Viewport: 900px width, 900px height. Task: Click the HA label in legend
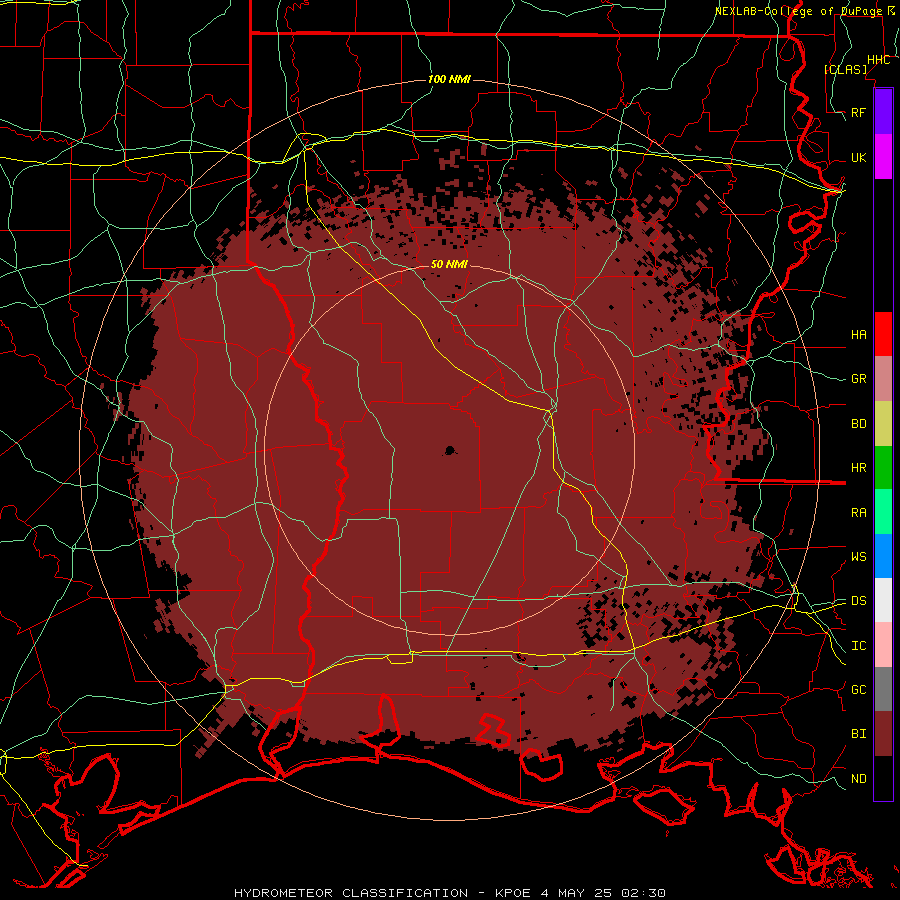[859, 334]
